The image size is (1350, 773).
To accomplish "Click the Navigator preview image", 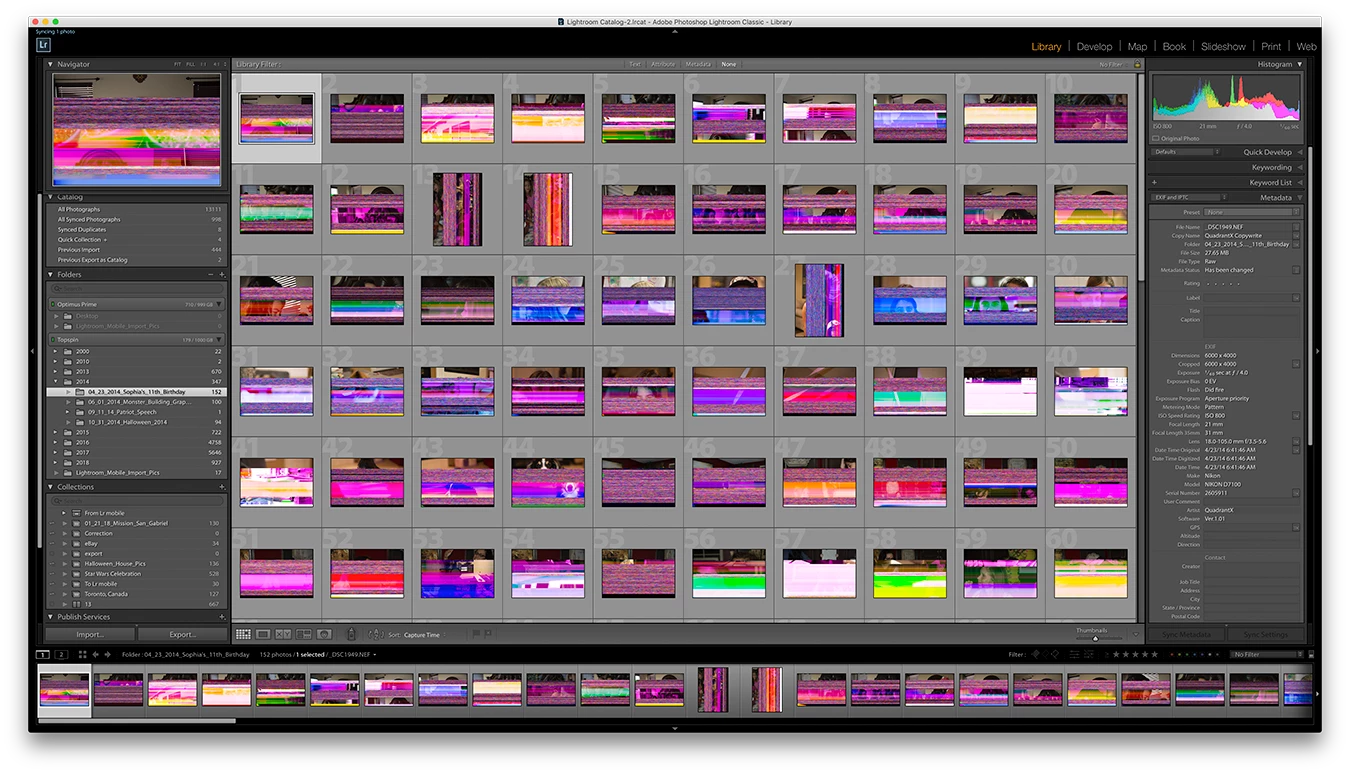I will pos(137,129).
